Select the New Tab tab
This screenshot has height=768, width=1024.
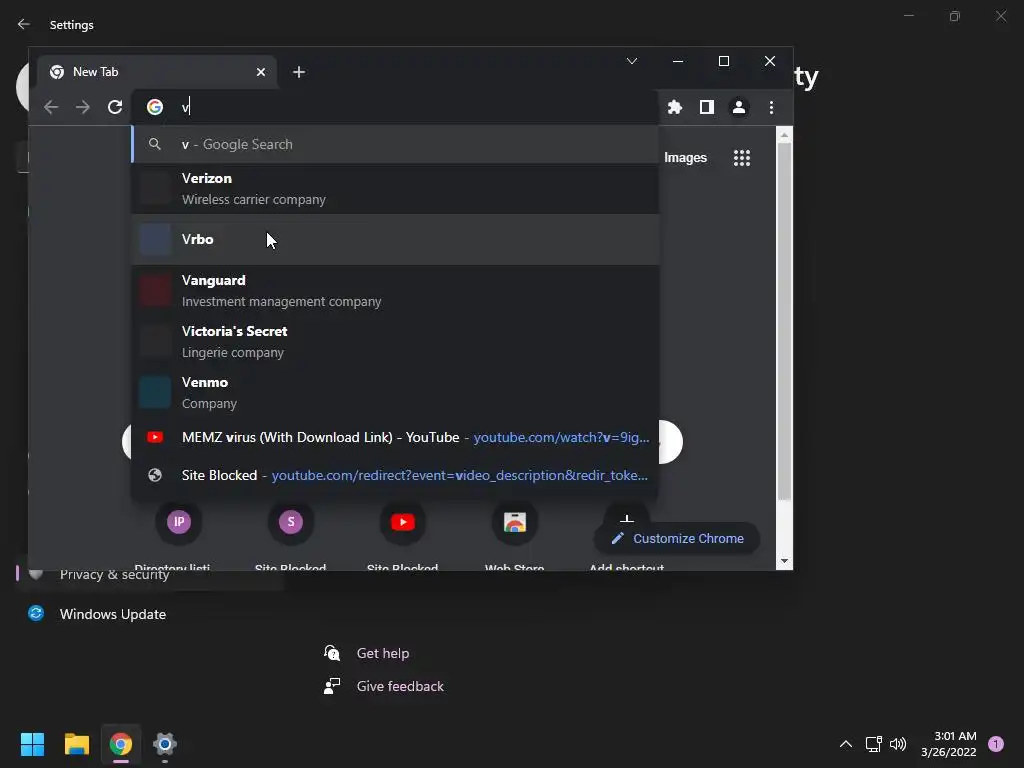(157, 72)
